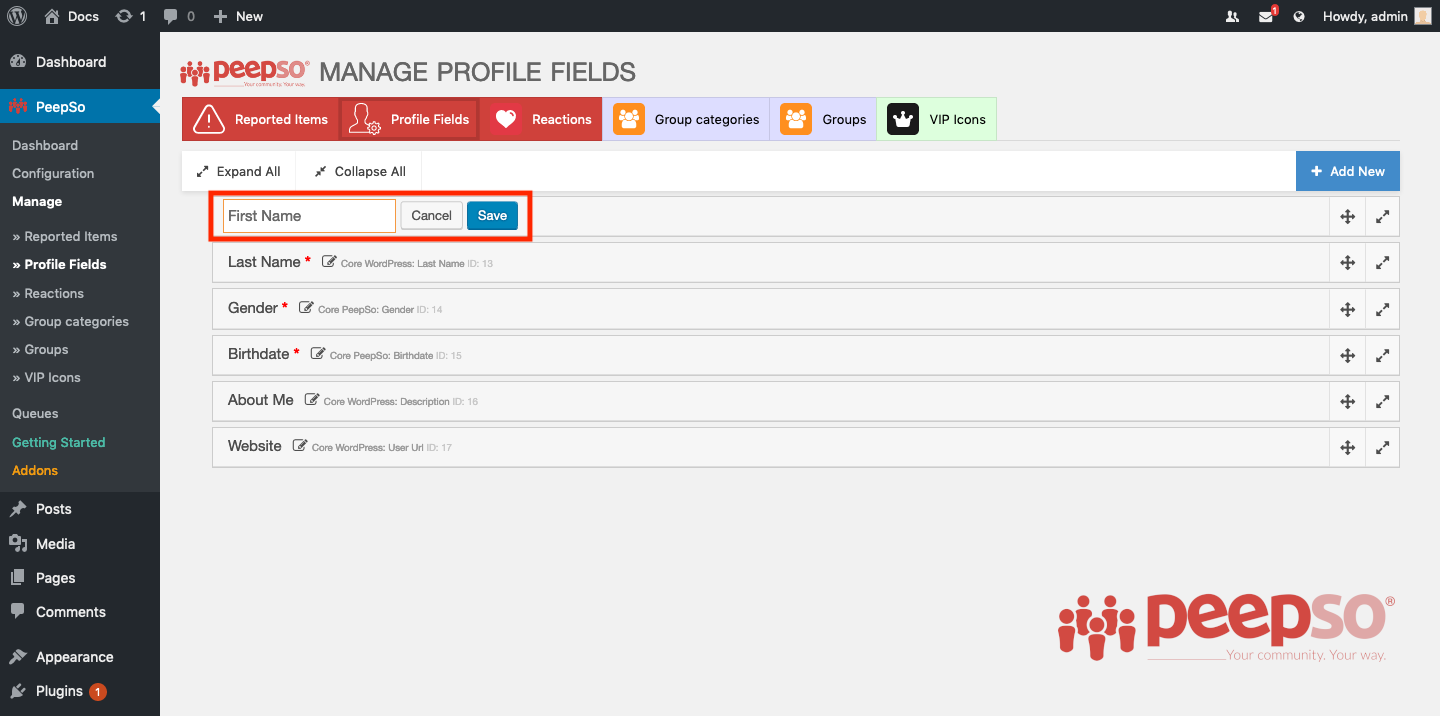Switch to the Reactions tab

[541, 119]
